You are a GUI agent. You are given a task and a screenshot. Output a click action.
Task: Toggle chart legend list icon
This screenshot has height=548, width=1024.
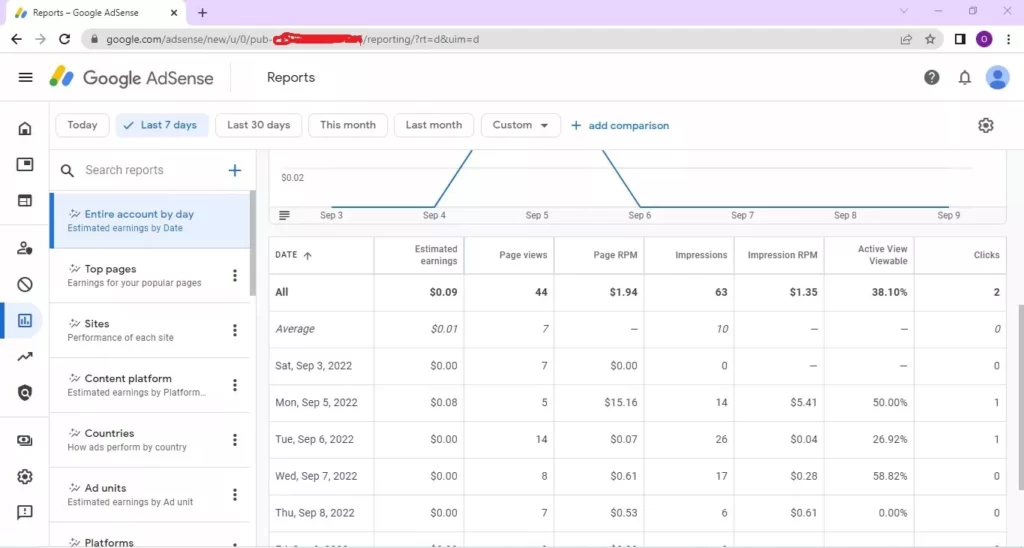[284, 216]
